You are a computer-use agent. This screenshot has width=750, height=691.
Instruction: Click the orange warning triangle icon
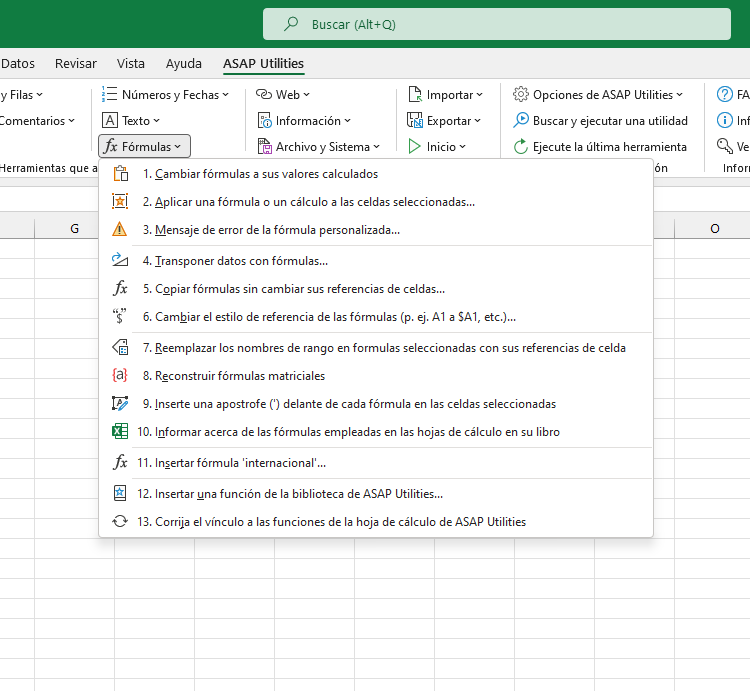click(120, 230)
